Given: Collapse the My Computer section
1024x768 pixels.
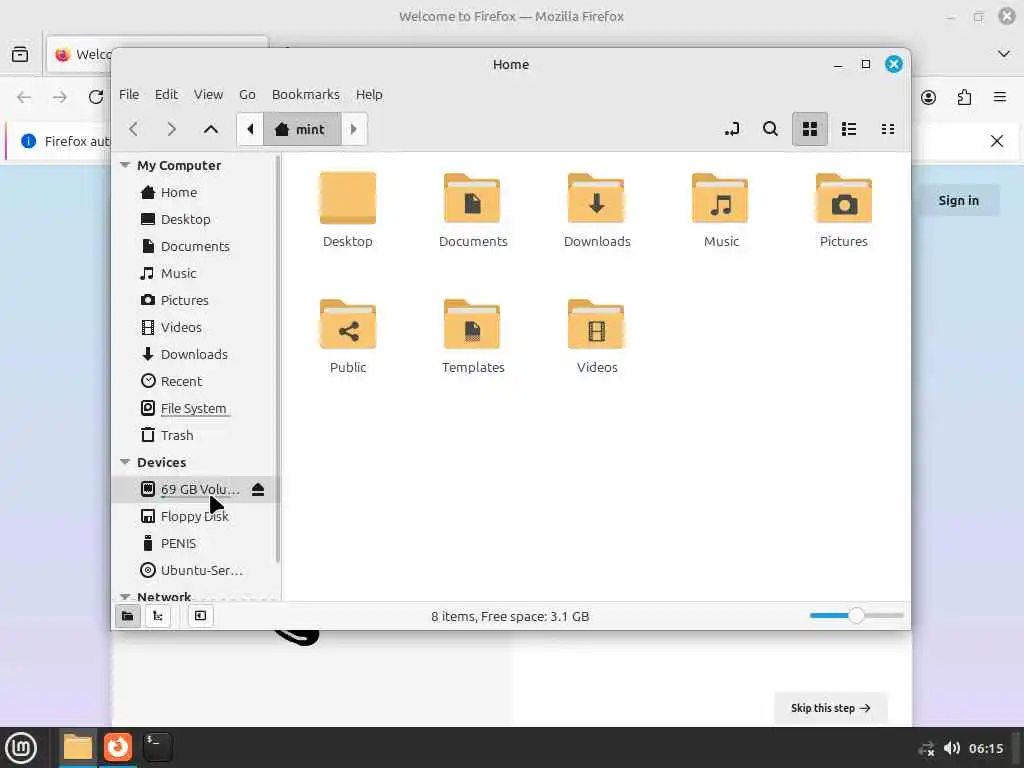Looking at the screenshot, I should [x=125, y=165].
